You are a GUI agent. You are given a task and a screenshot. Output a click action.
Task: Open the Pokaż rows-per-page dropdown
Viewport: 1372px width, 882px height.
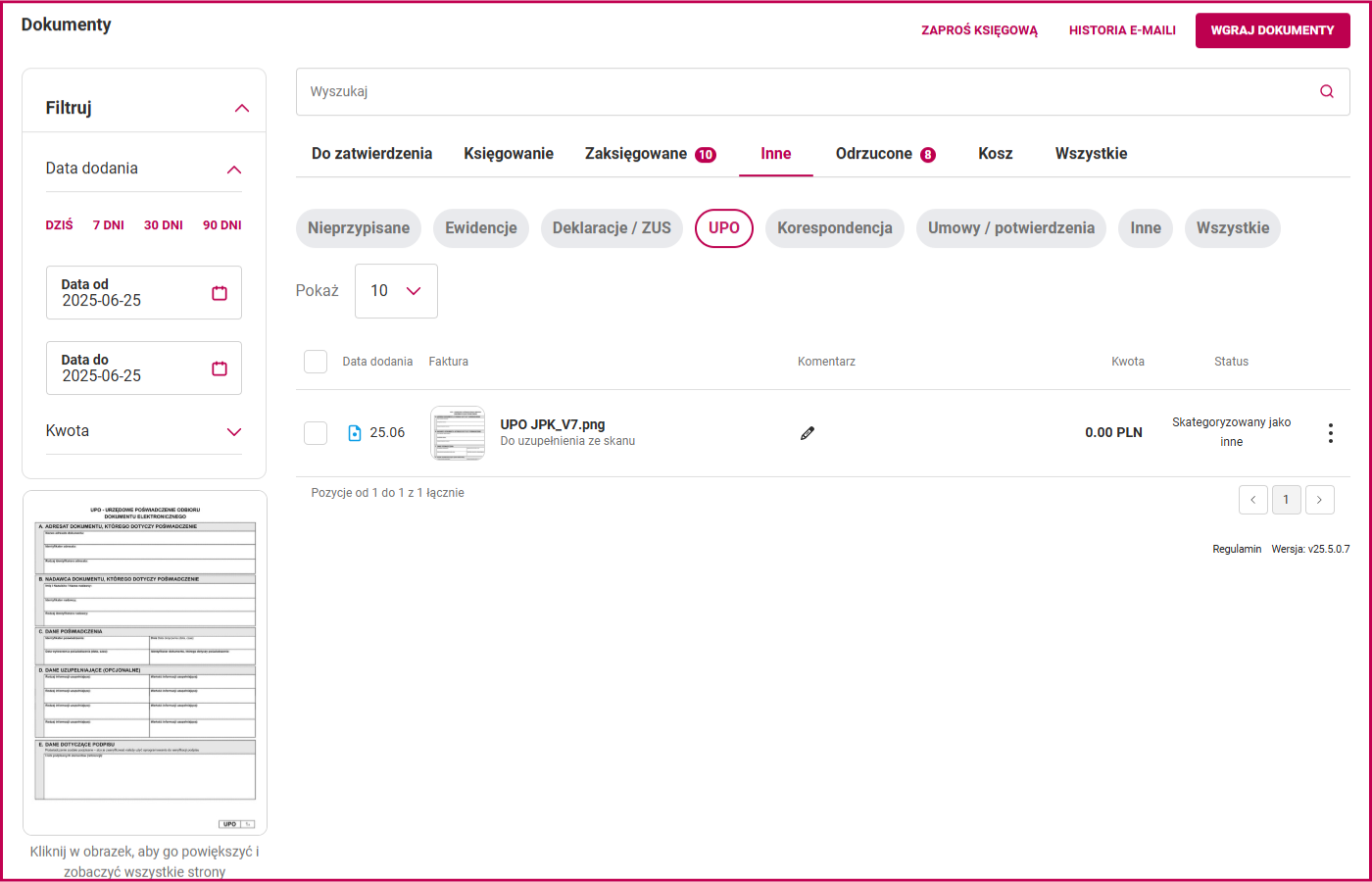pos(396,291)
